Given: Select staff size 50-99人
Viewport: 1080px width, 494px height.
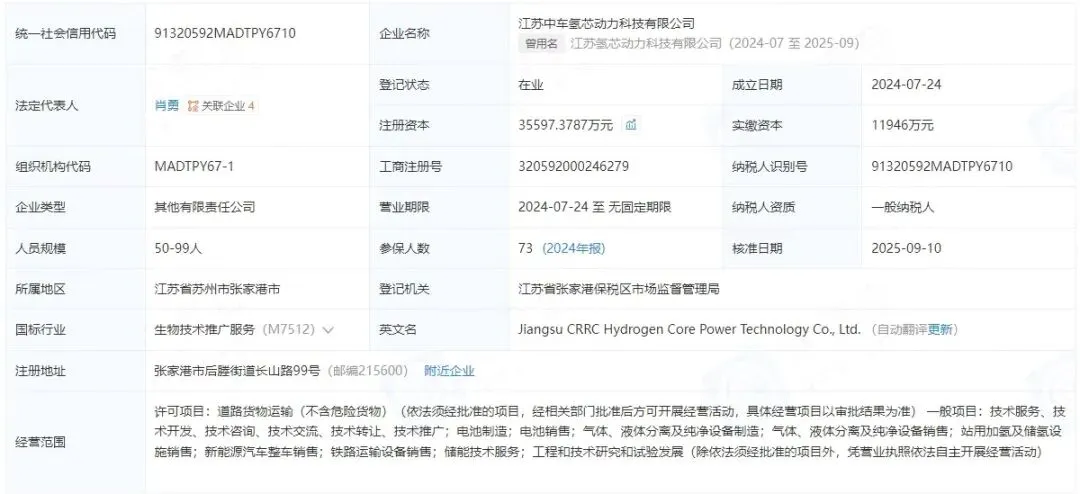Looking at the screenshot, I should pyautogui.click(x=178, y=248).
